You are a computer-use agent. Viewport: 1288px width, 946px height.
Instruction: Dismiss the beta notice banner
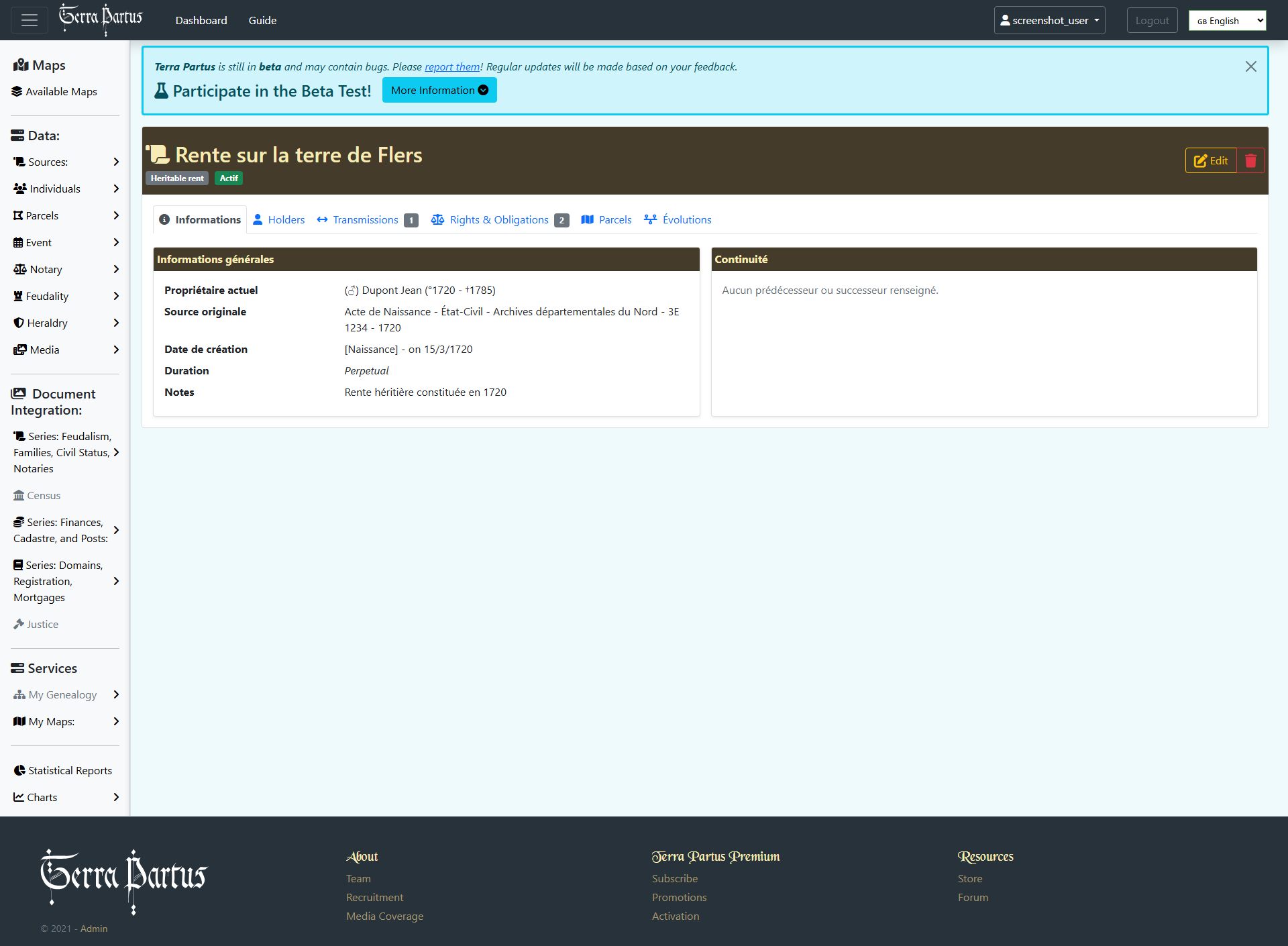click(x=1250, y=66)
